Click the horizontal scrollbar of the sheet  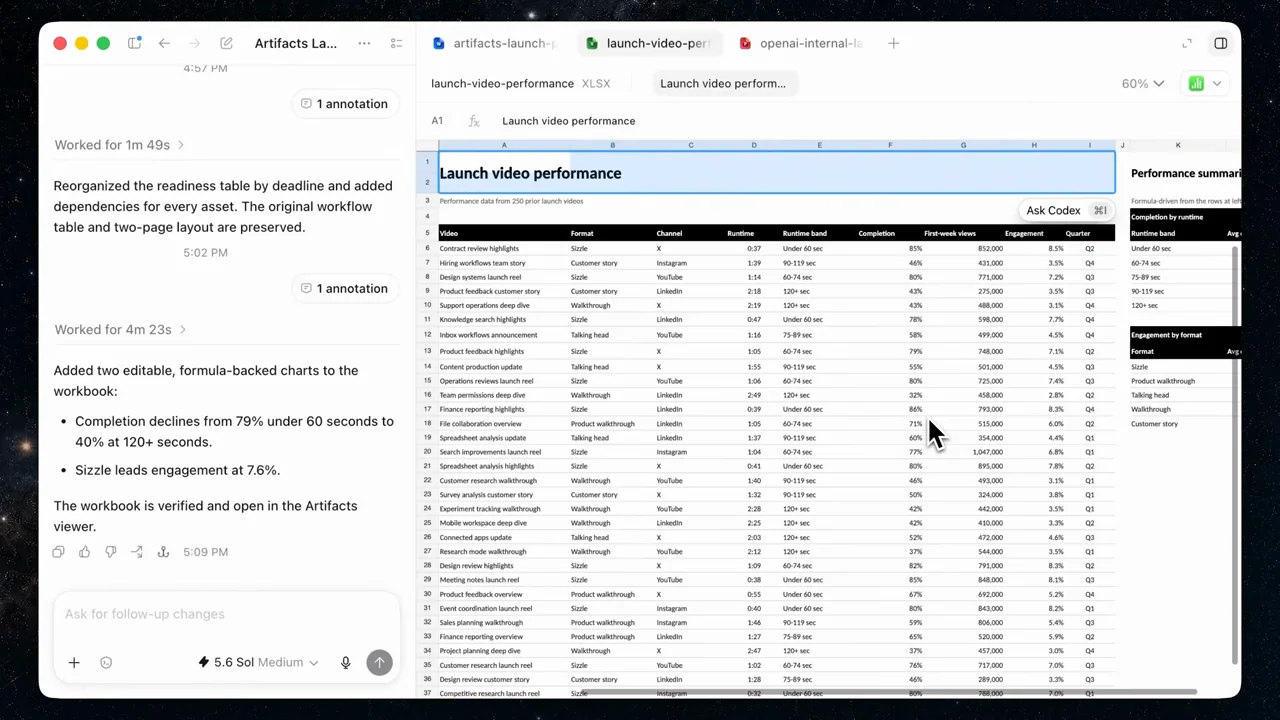(888, 692)
